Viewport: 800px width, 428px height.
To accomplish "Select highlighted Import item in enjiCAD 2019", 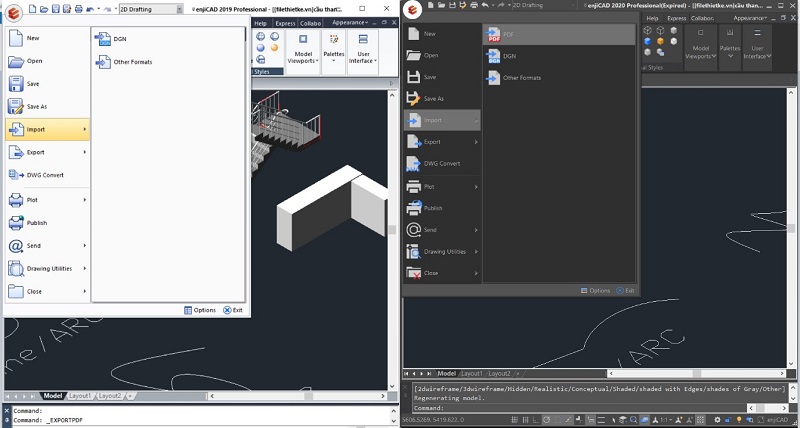I will coord(47,130).
